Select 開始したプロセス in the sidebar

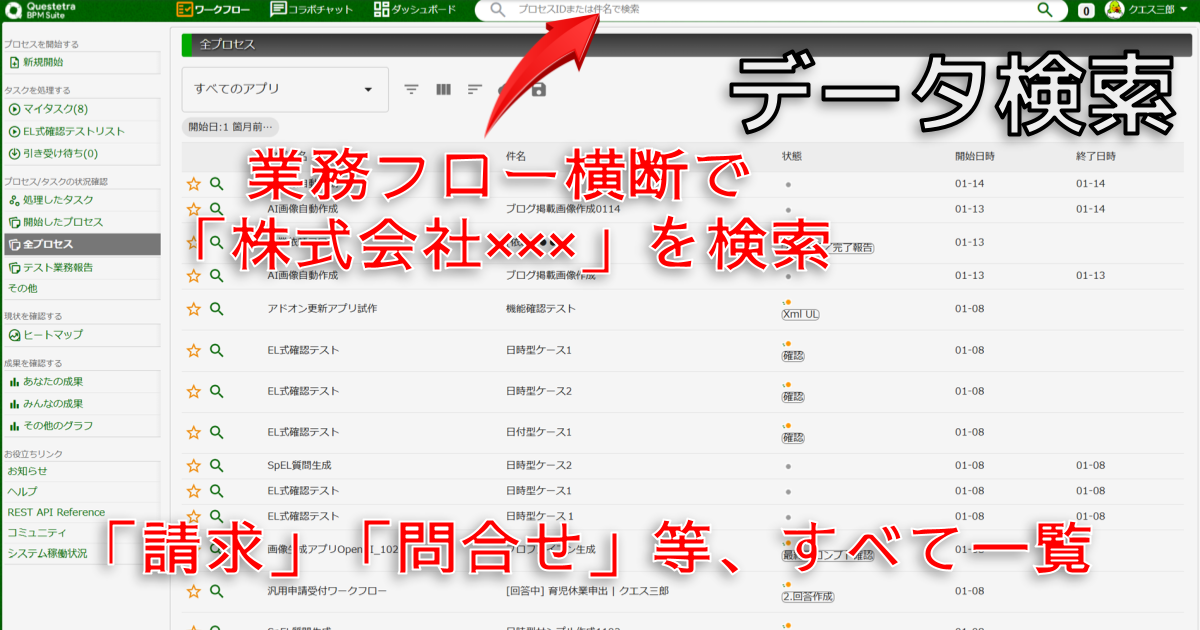click(x=81, y=222)
